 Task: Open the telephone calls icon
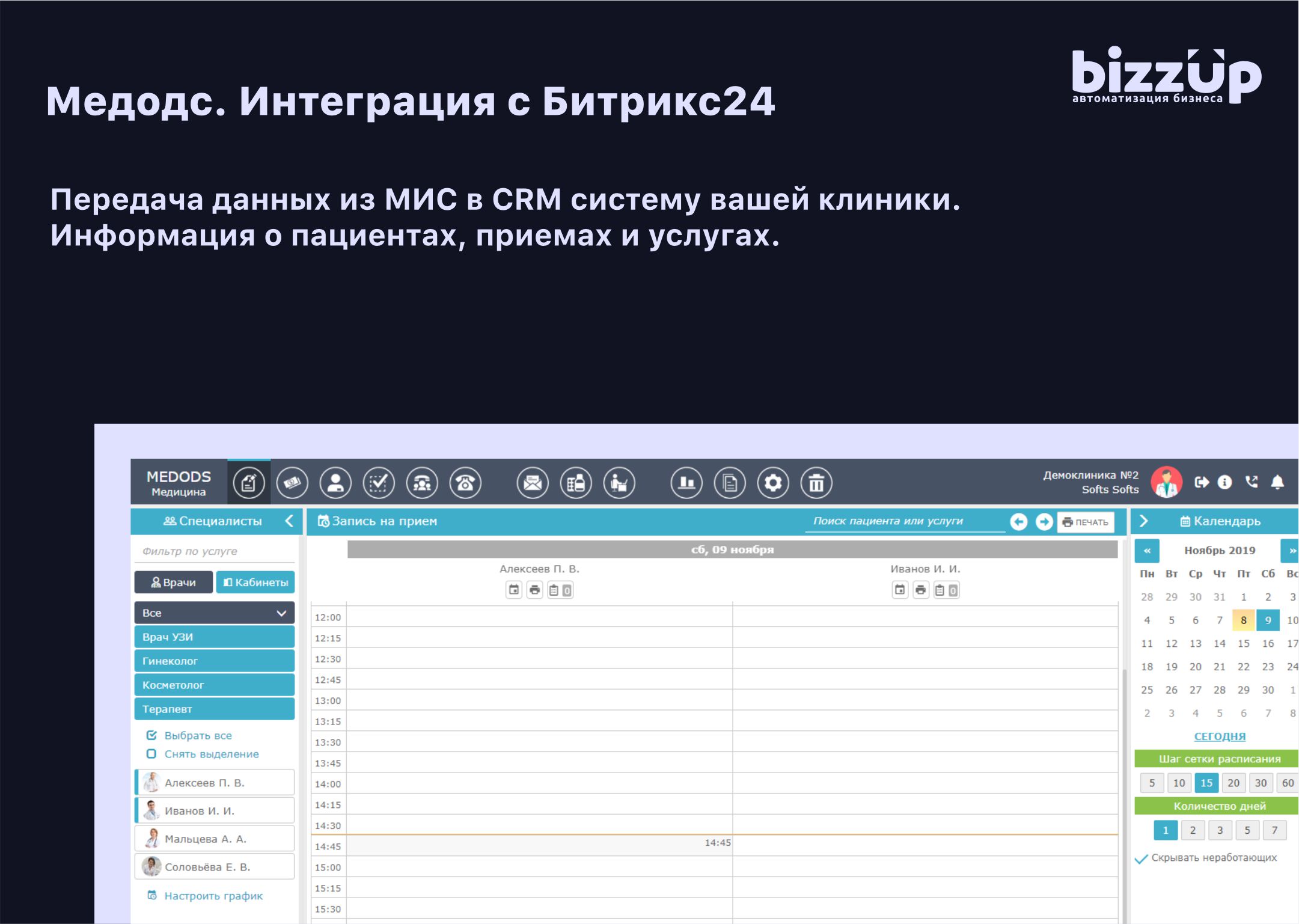465,483
